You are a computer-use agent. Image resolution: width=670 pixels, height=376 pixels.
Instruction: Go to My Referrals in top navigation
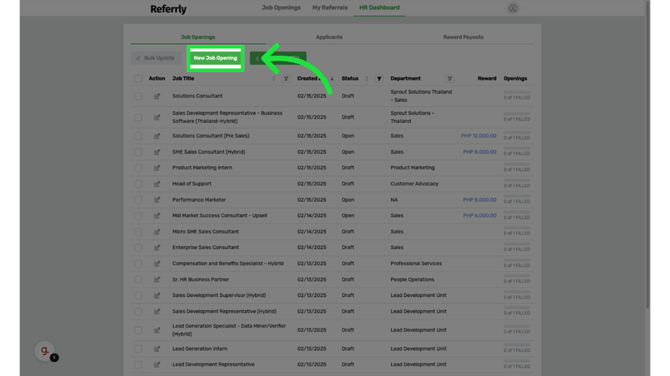[x=329, y=8]
